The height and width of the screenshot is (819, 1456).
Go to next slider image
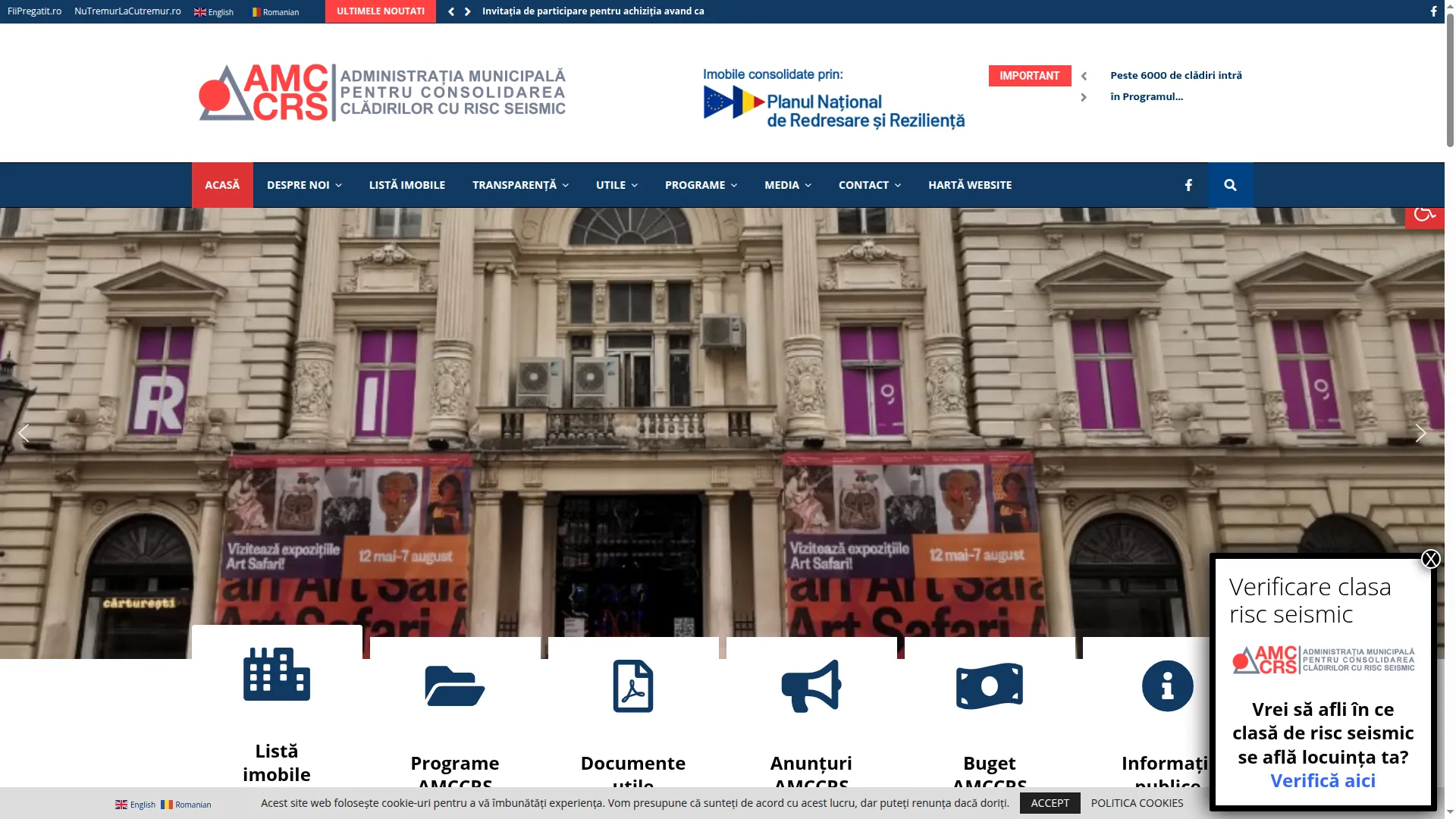[1420, 433]
